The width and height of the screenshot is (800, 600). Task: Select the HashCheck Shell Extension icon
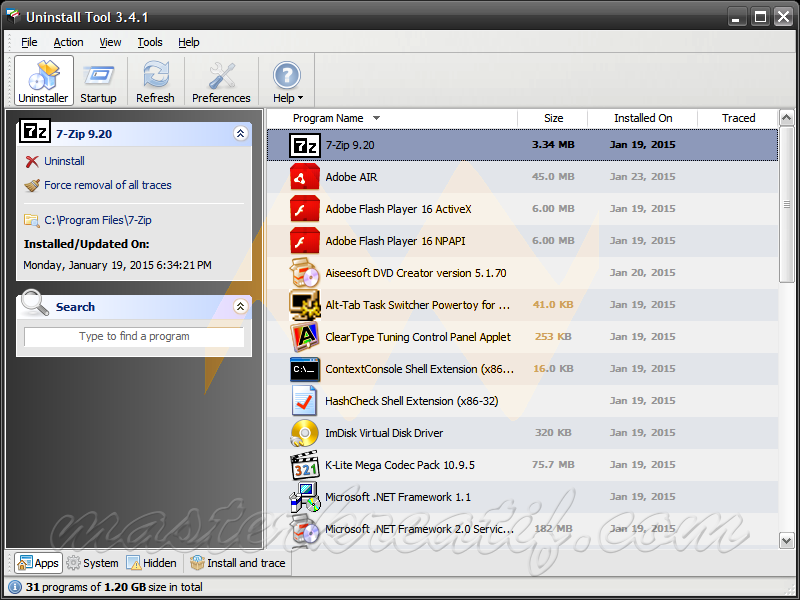305,401
